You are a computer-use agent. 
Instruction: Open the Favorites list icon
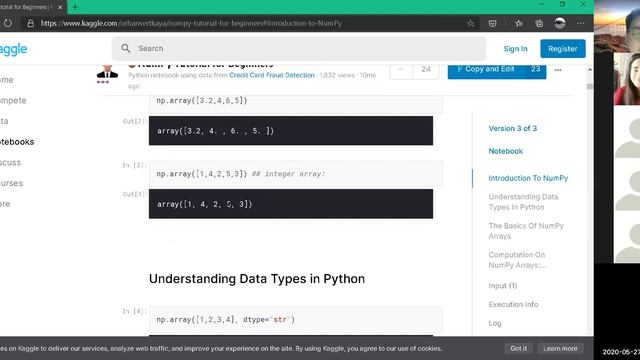tap(519, 23)
